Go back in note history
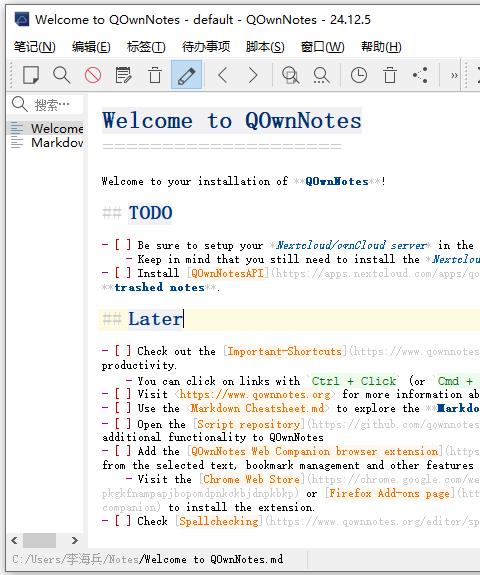This screenshot has width=480, height=575. pos(223,75)
